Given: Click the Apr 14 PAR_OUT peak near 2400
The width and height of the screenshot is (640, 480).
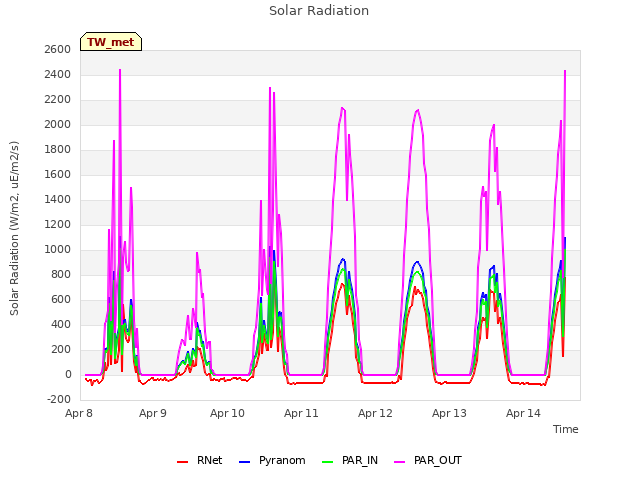Looking at the screenshot, I should 565,71.
